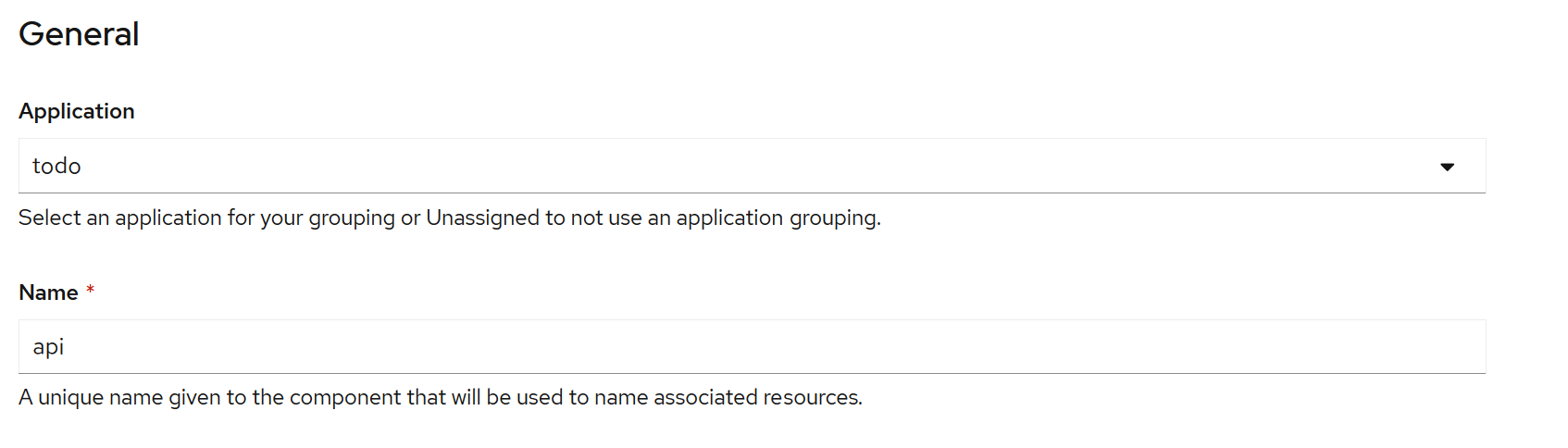1568x448 pixels.
Task: Place cursor at far end of Name field
Action: (1472, 346)
